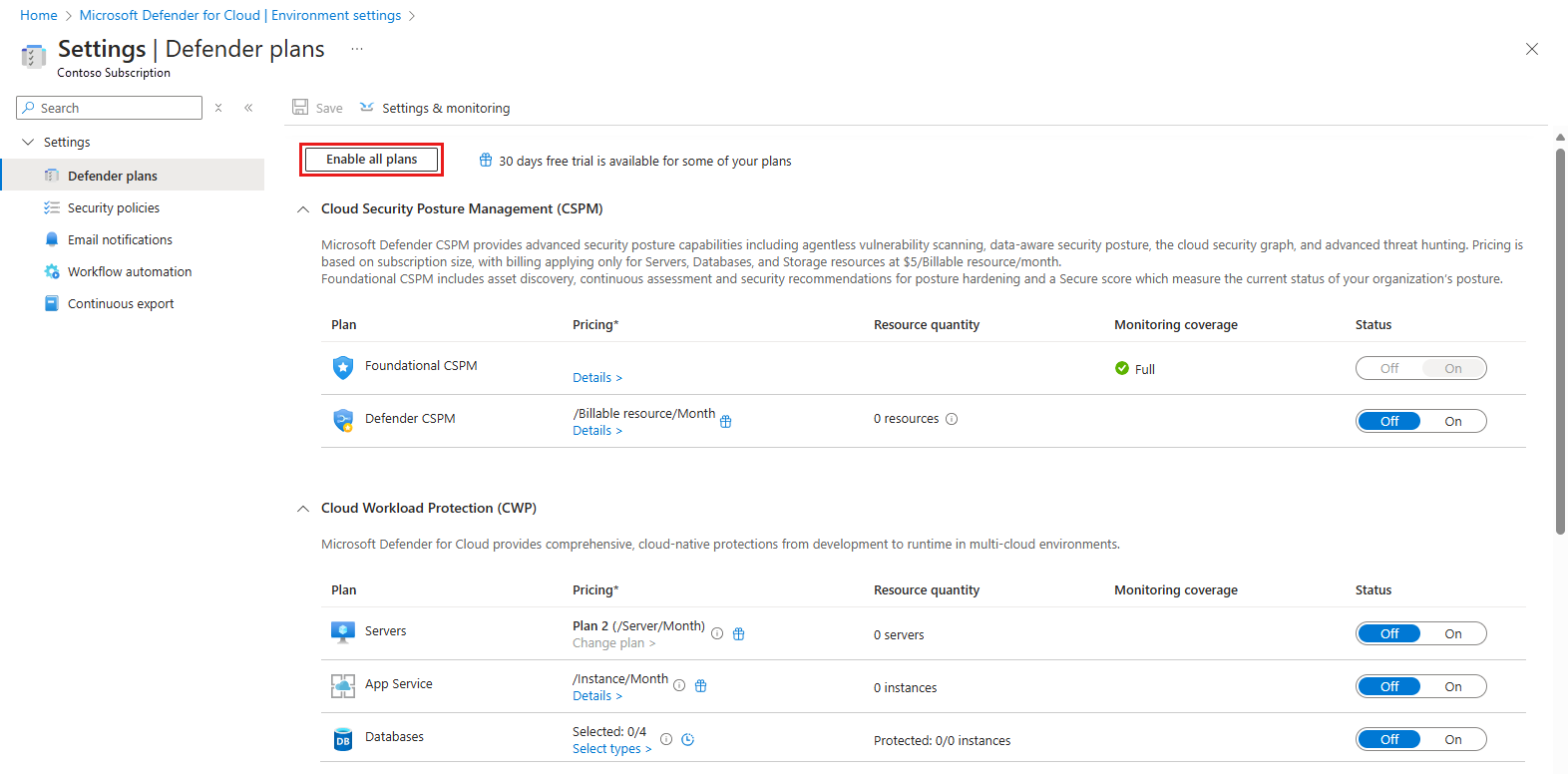Click the clock icon in Databases pricing

click(688, 739)
